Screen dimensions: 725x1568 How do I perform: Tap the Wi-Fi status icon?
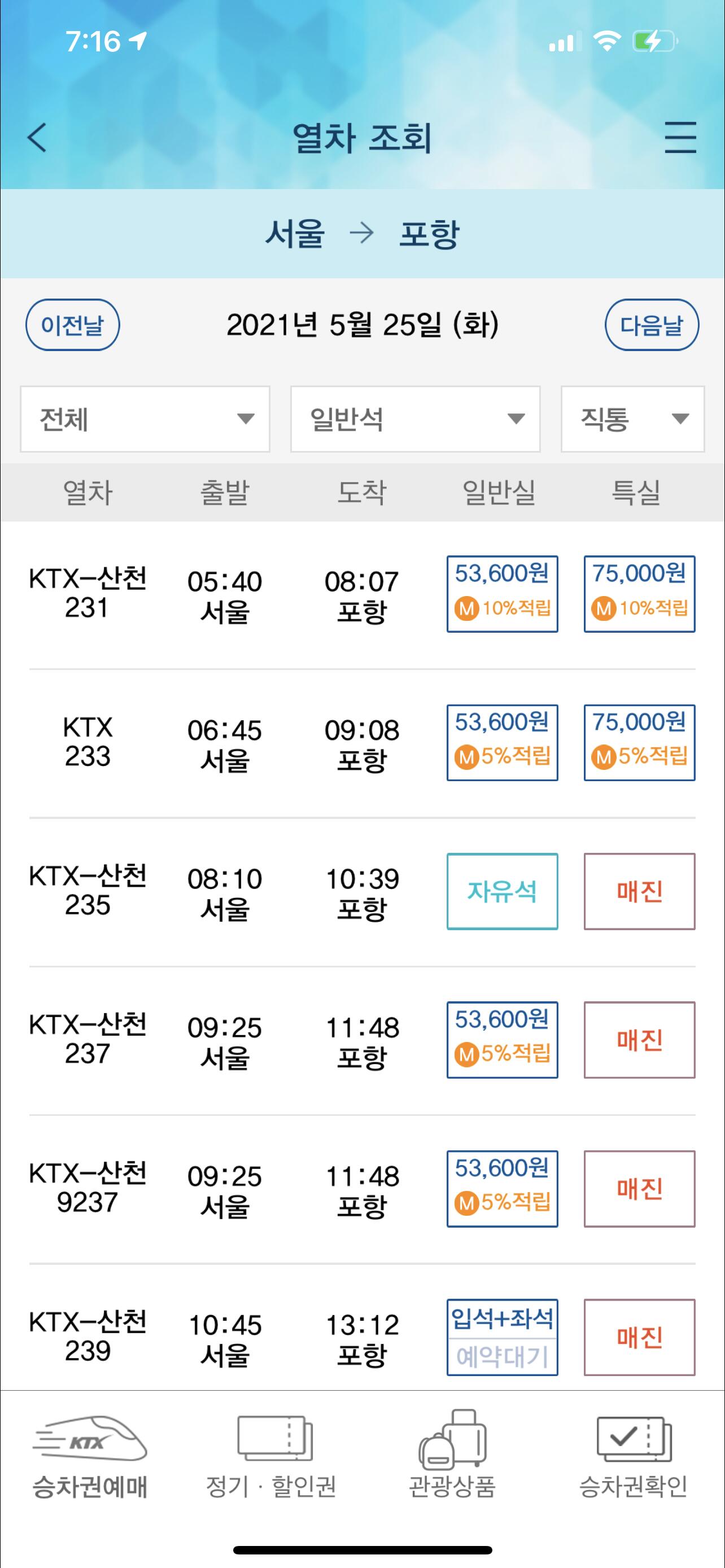[x=606, y=41]
